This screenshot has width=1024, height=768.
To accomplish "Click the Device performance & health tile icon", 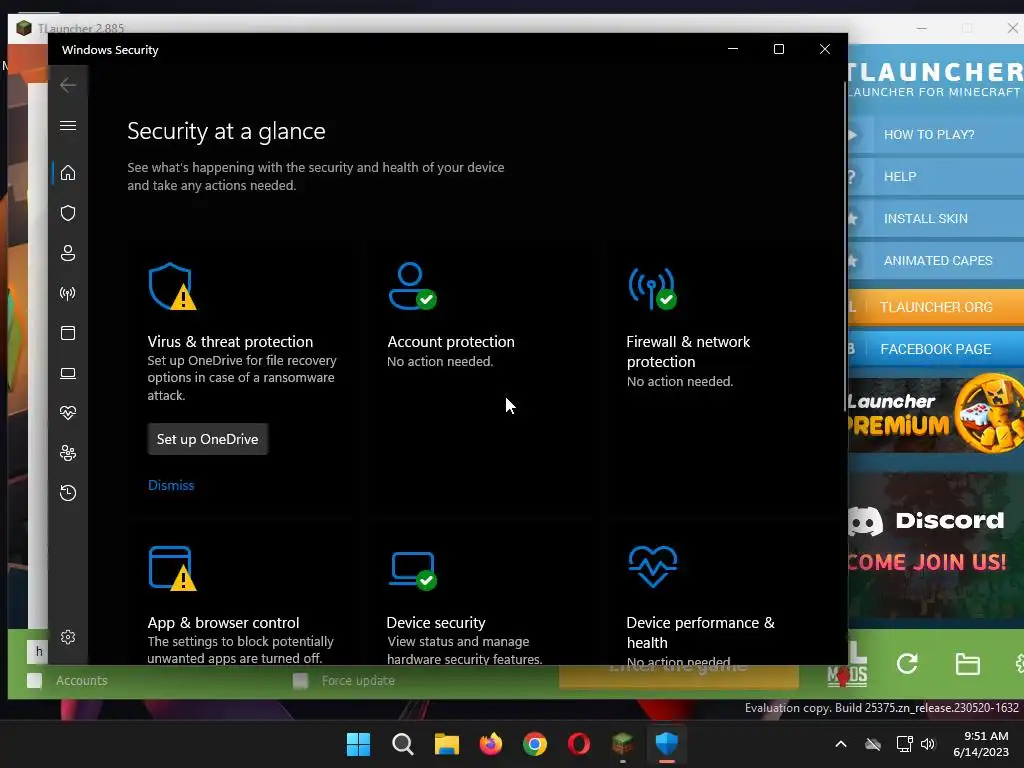I will click(x=653, y=567).
